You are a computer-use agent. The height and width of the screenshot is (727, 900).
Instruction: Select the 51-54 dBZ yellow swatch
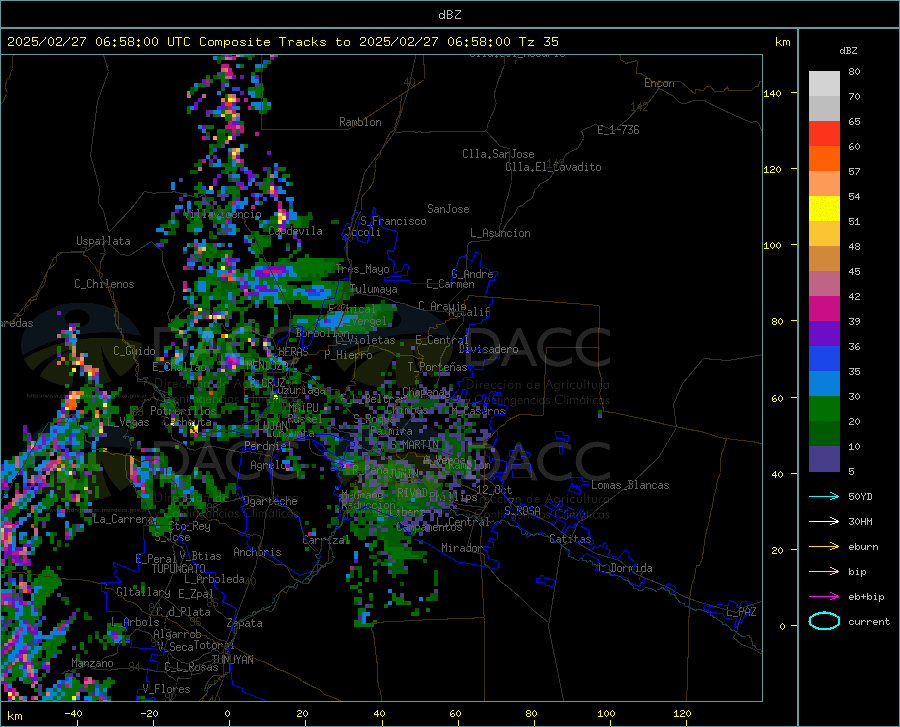pos(824,209)
